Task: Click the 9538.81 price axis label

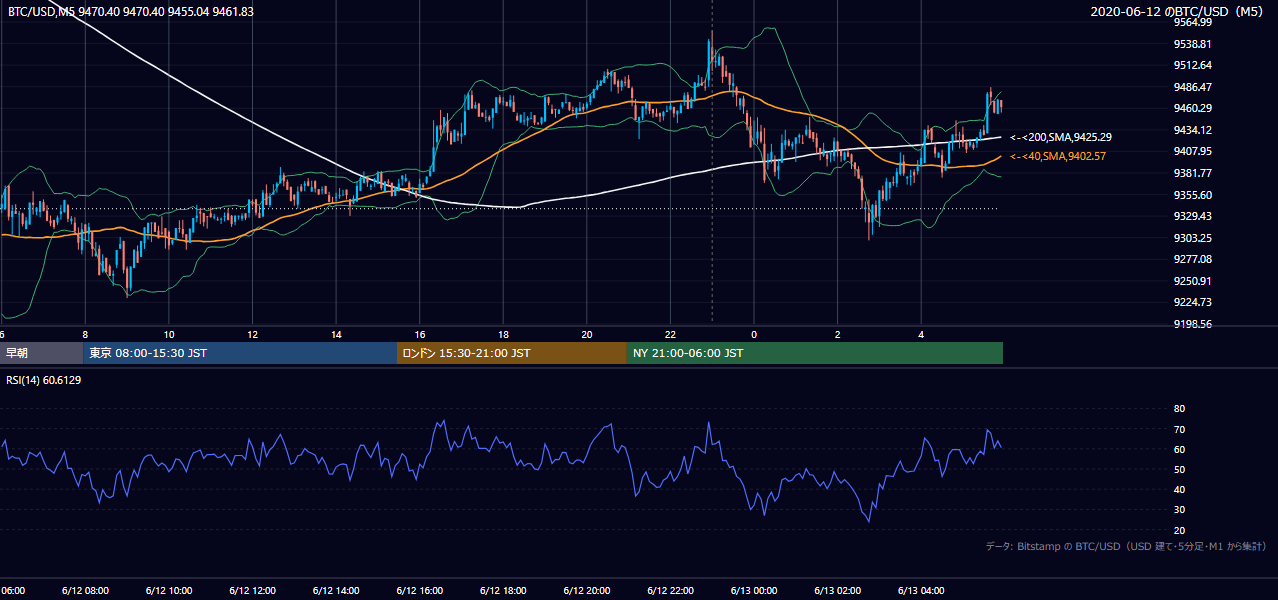Action: pos(1193,44)
